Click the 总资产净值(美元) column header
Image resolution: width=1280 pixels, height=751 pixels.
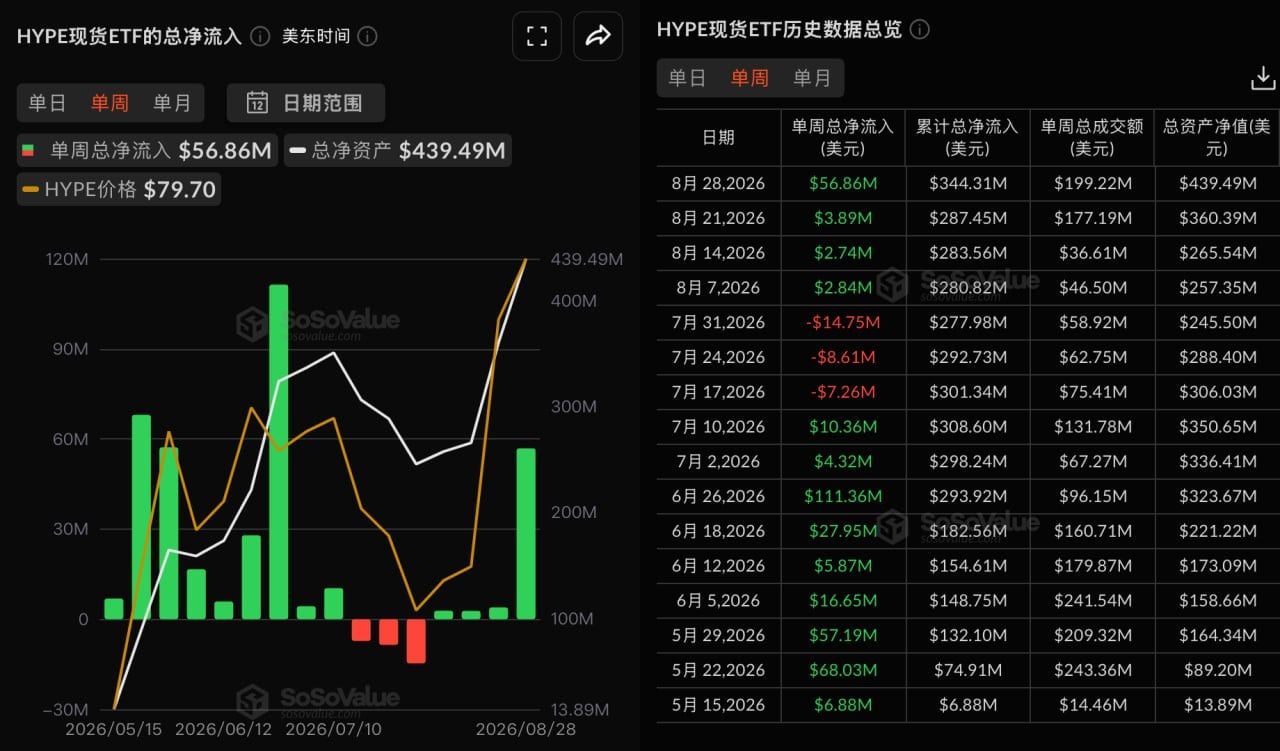[1216, 138]
